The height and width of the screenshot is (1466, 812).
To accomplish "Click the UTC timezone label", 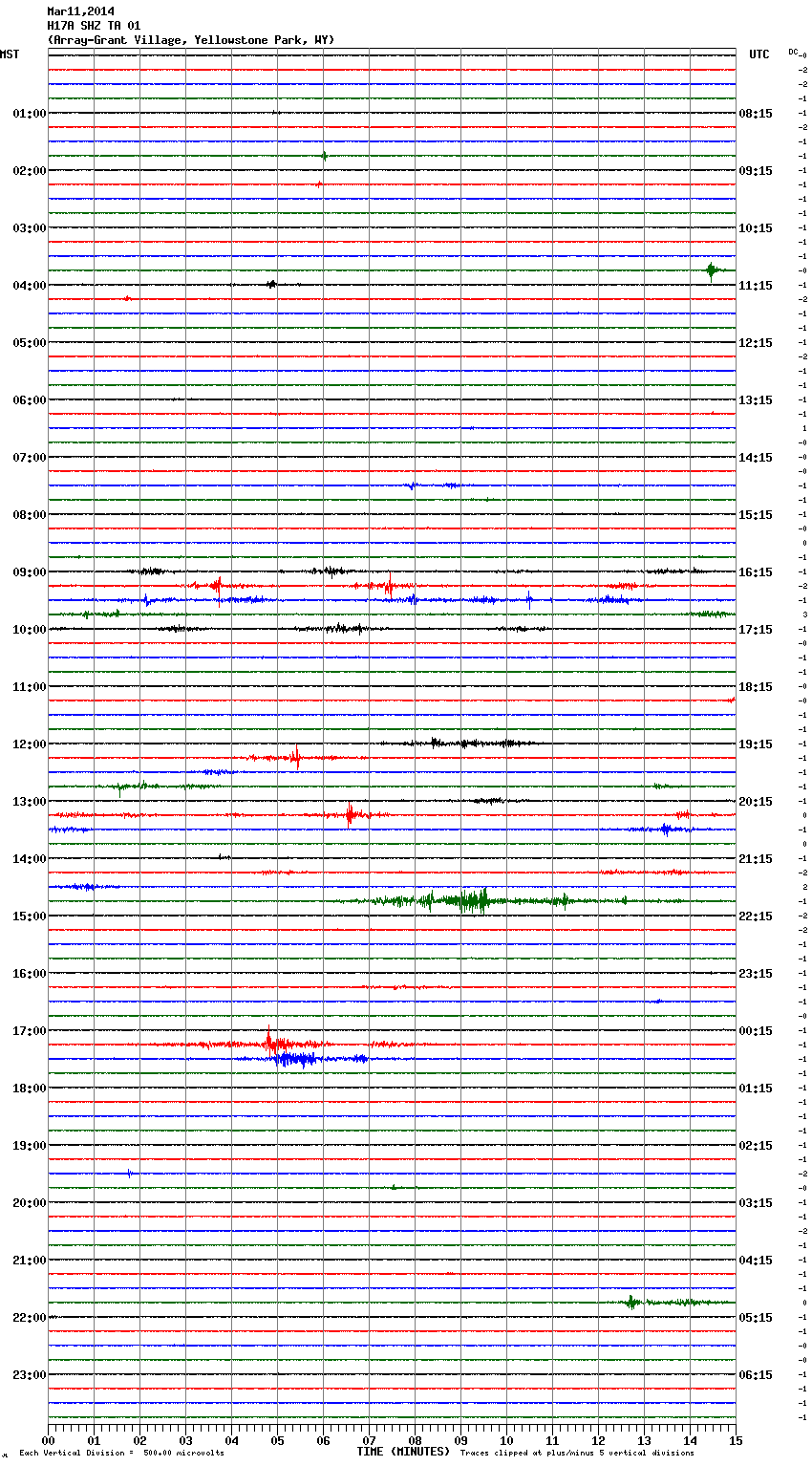I will click(759, 54).
